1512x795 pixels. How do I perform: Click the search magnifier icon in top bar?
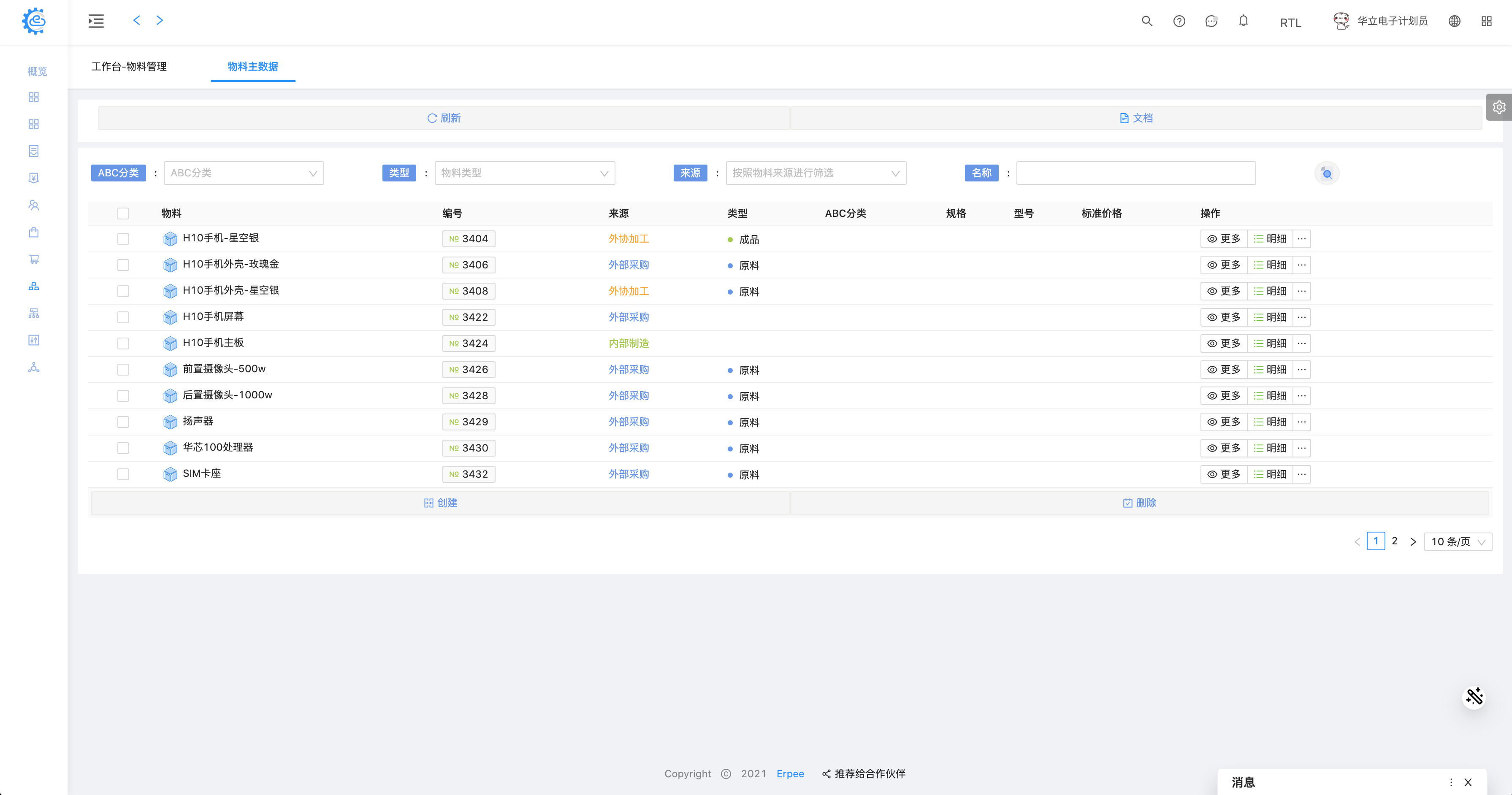[x=1146, y=21]
